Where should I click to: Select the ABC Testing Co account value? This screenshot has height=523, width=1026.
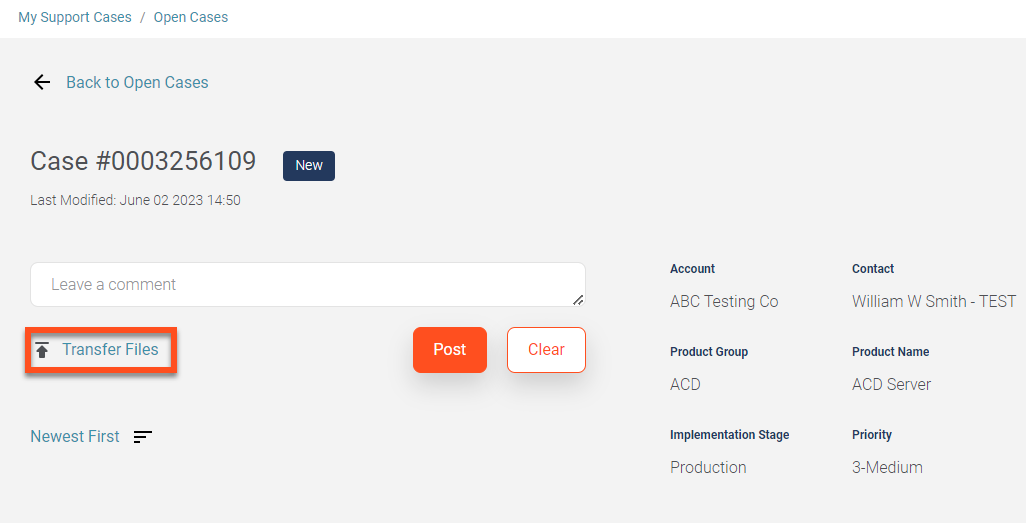724,302
